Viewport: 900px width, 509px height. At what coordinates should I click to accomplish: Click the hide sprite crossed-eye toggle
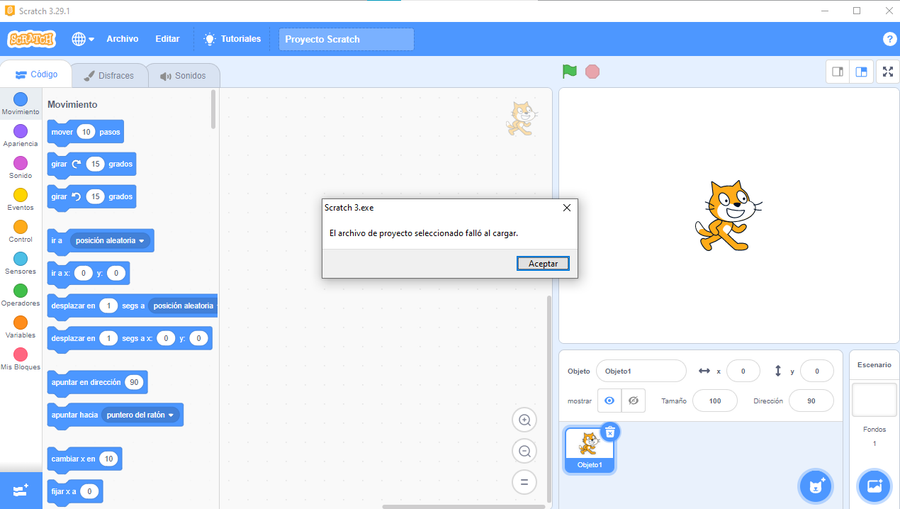(x=634, y=401)
